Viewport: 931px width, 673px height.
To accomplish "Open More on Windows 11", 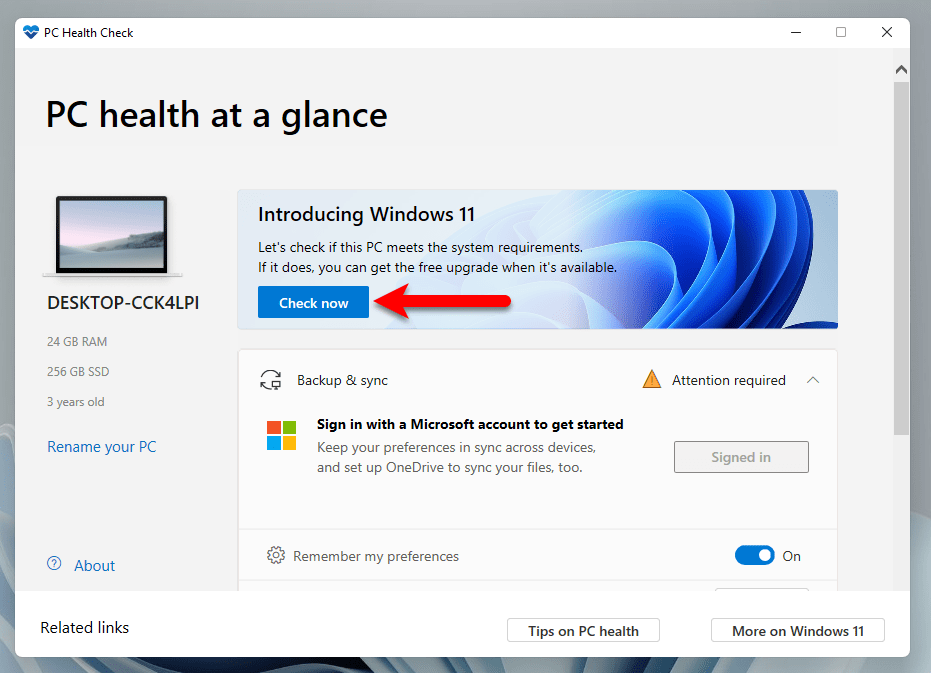I will coord(797,631).
